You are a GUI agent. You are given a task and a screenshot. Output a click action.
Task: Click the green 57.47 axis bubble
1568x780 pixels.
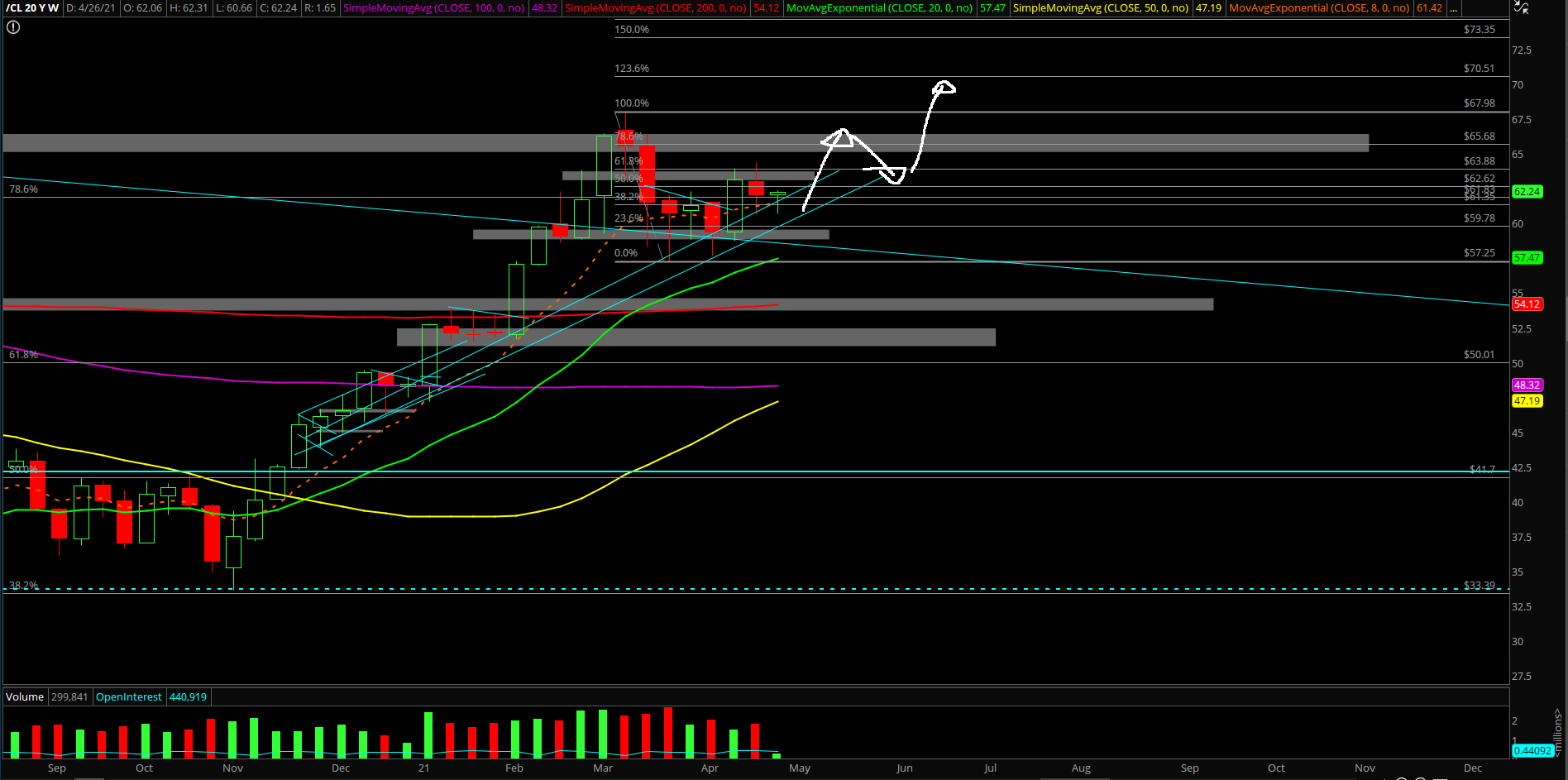[1527, 257]
